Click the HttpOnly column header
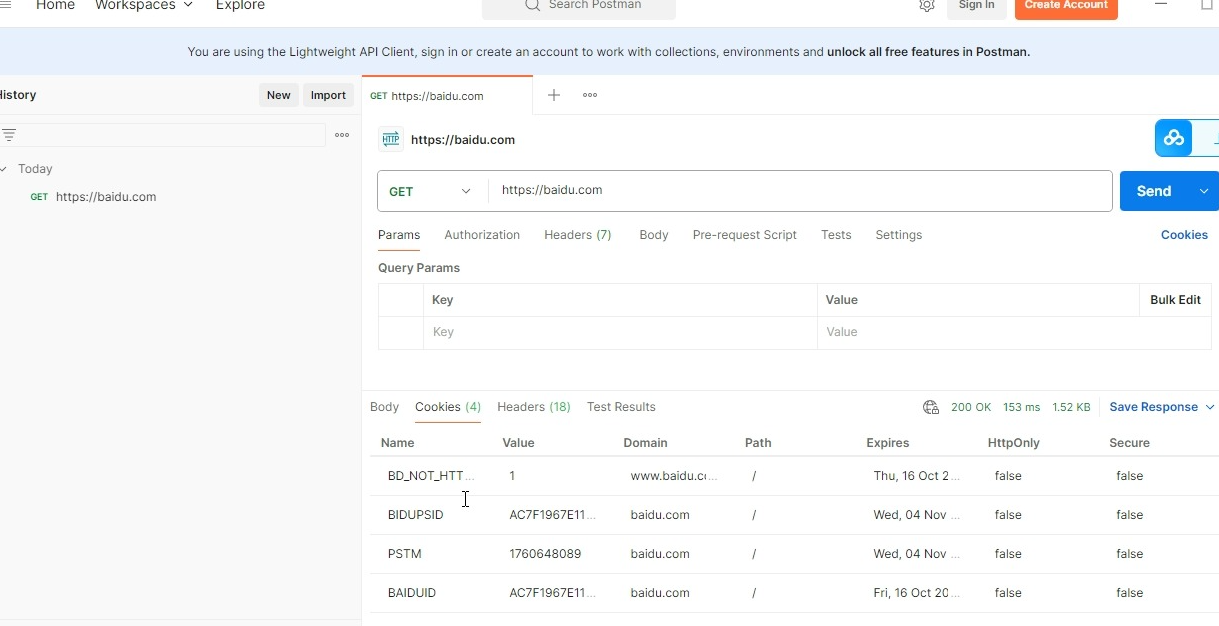This screenshot has height=626, width=1219. pyautogui.click(x=1014, y=443)
